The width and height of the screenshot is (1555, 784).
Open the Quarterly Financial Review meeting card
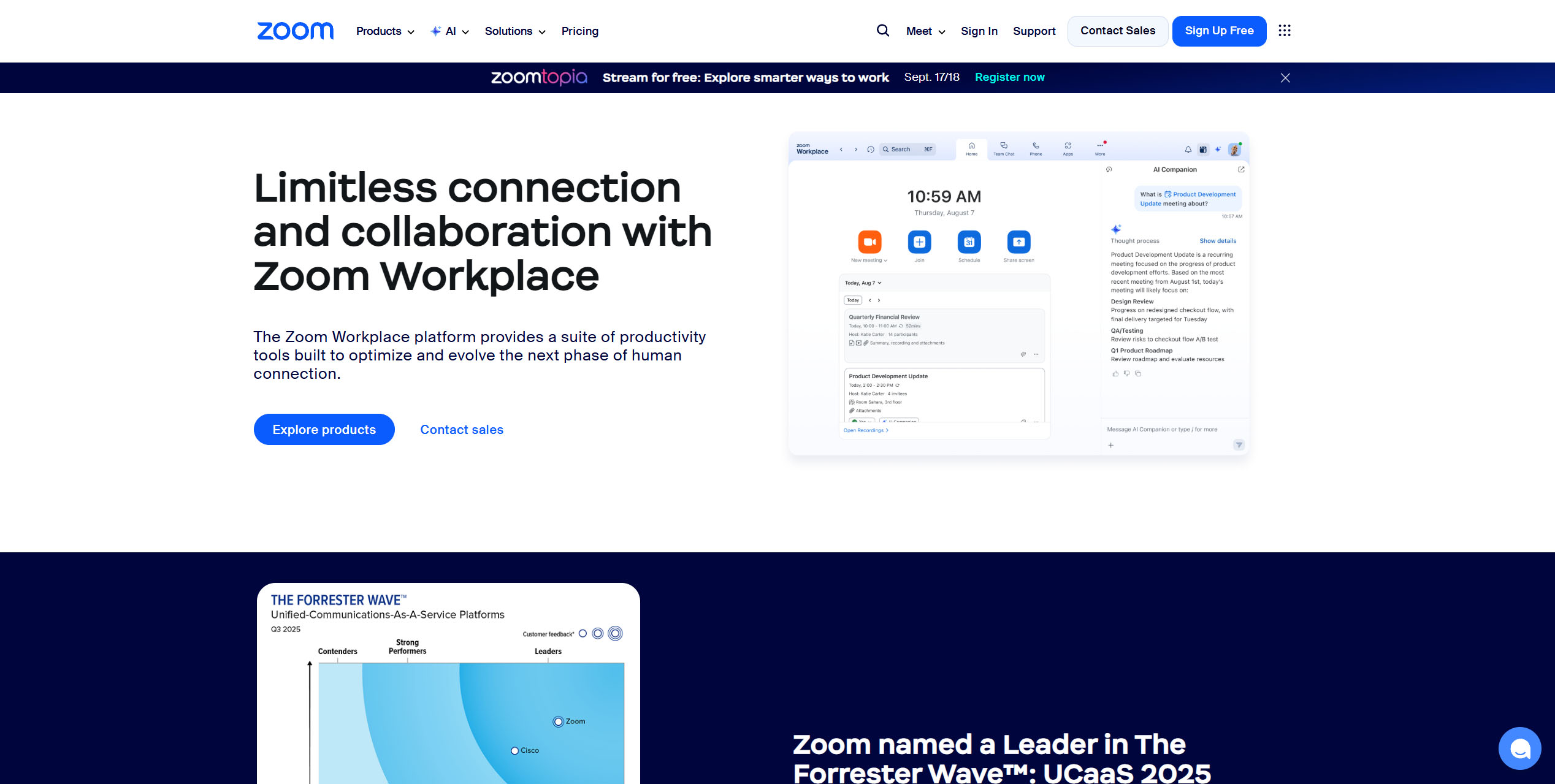click(944, 335)
